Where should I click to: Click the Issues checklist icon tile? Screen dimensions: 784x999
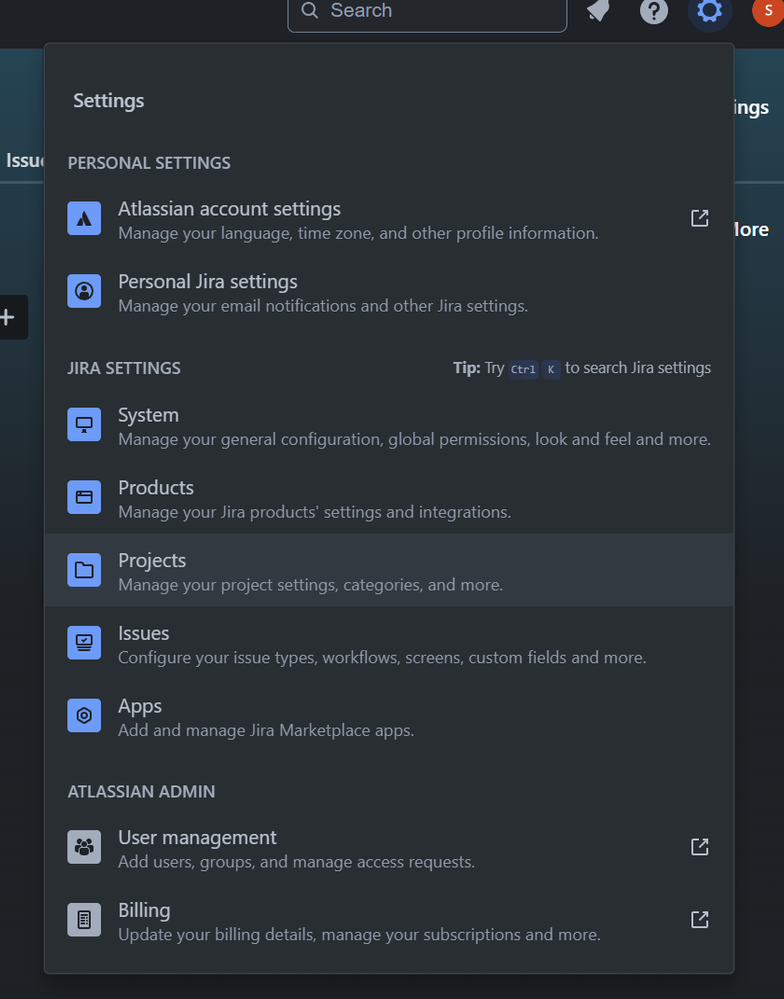(84, 642)
